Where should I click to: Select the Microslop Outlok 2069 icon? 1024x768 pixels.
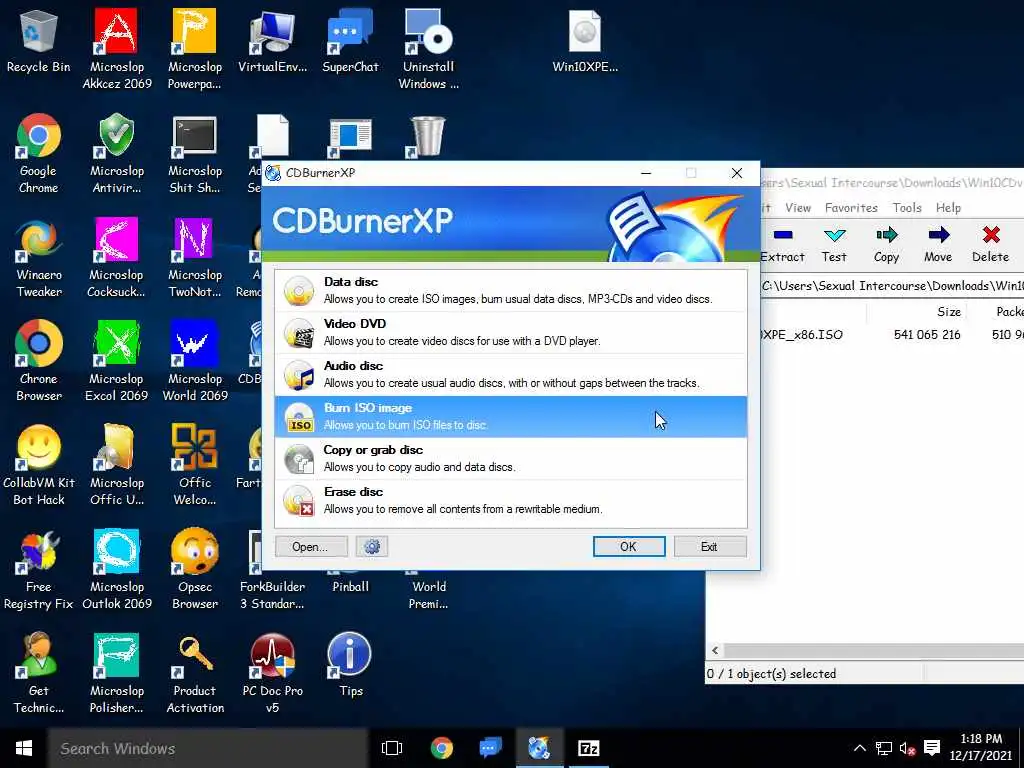click(117, 570)
